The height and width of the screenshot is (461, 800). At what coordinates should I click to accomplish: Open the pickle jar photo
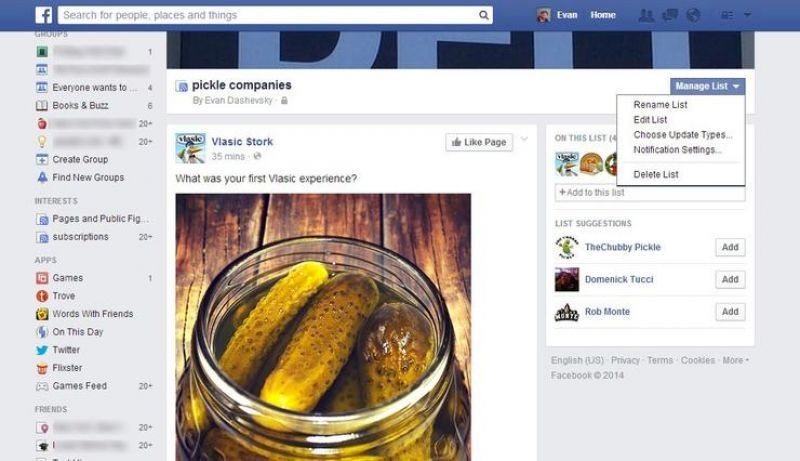(x=323, y=327)
